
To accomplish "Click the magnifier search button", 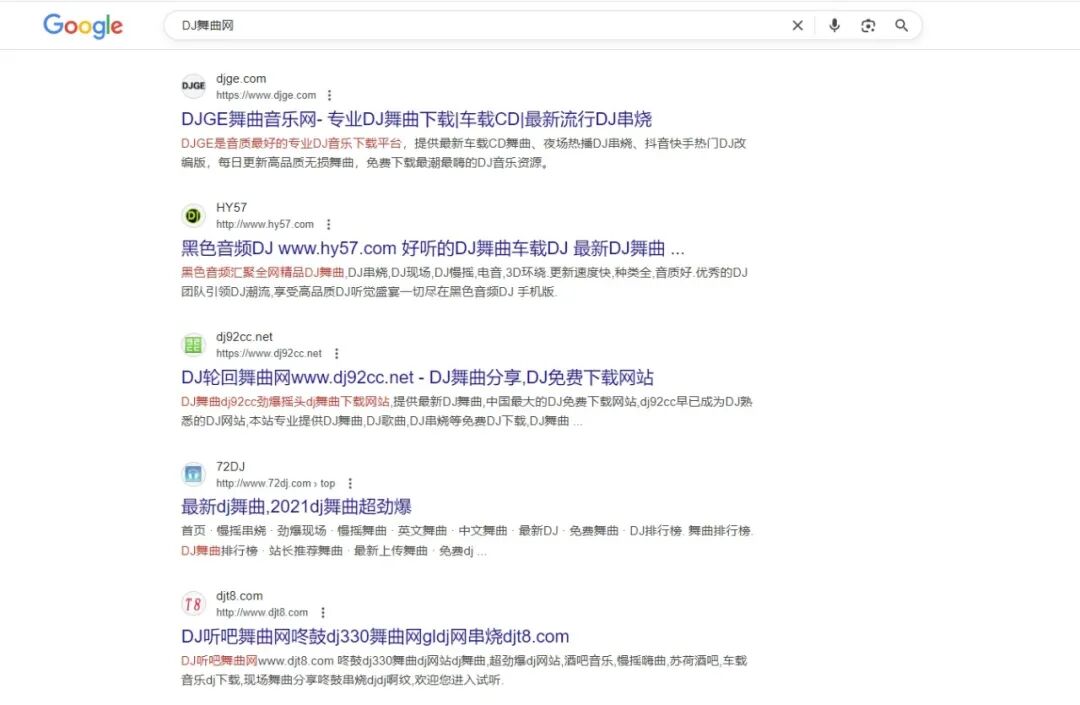I will point(901,25).
